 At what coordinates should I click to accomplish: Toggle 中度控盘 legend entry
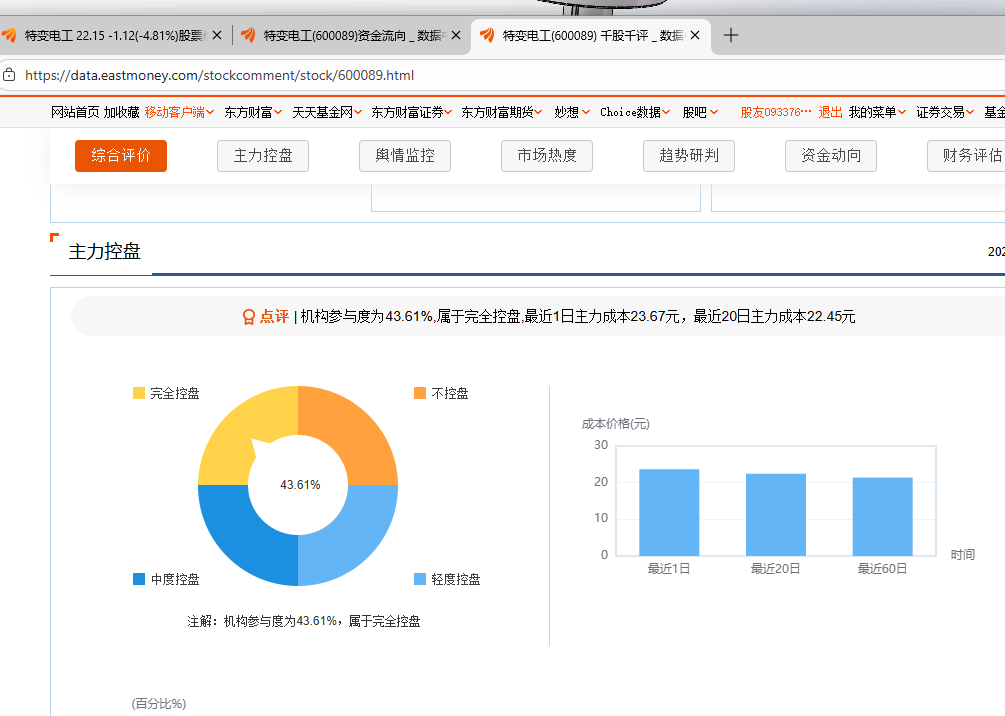[166, 580]
